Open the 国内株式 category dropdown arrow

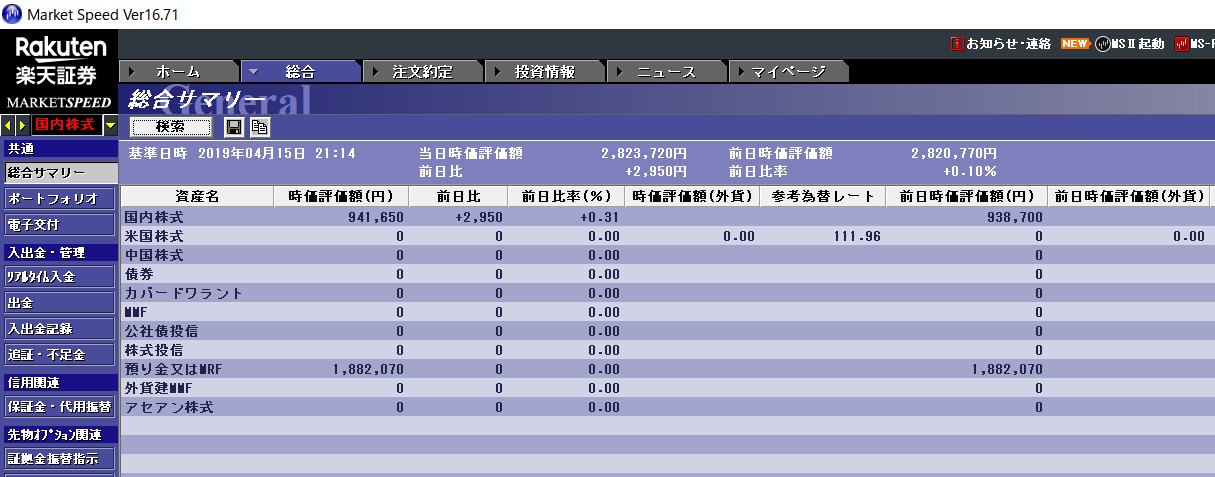[x=109, y=125]
